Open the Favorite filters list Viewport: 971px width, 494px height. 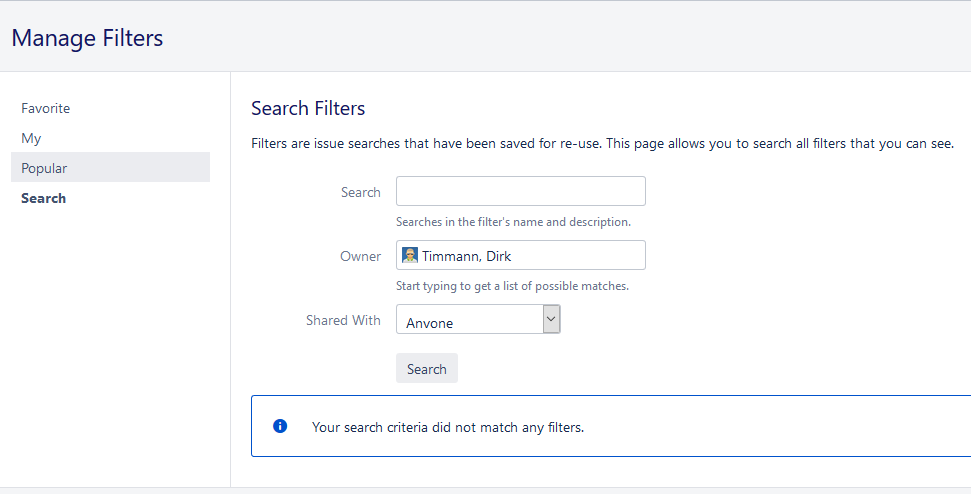click(x=46, y=108)
